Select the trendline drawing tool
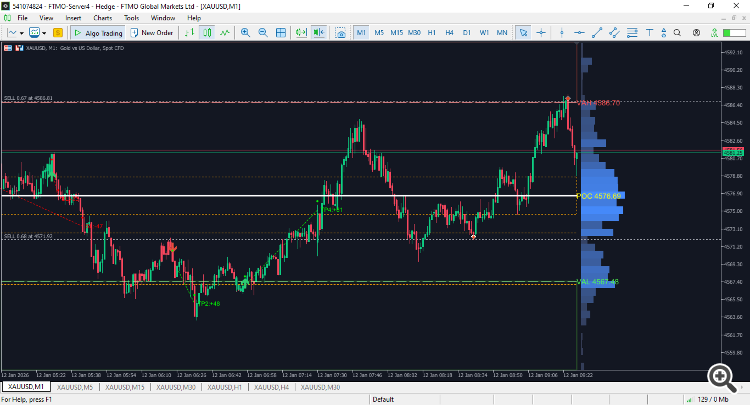The image size is (750, 405). pos(597,33)
